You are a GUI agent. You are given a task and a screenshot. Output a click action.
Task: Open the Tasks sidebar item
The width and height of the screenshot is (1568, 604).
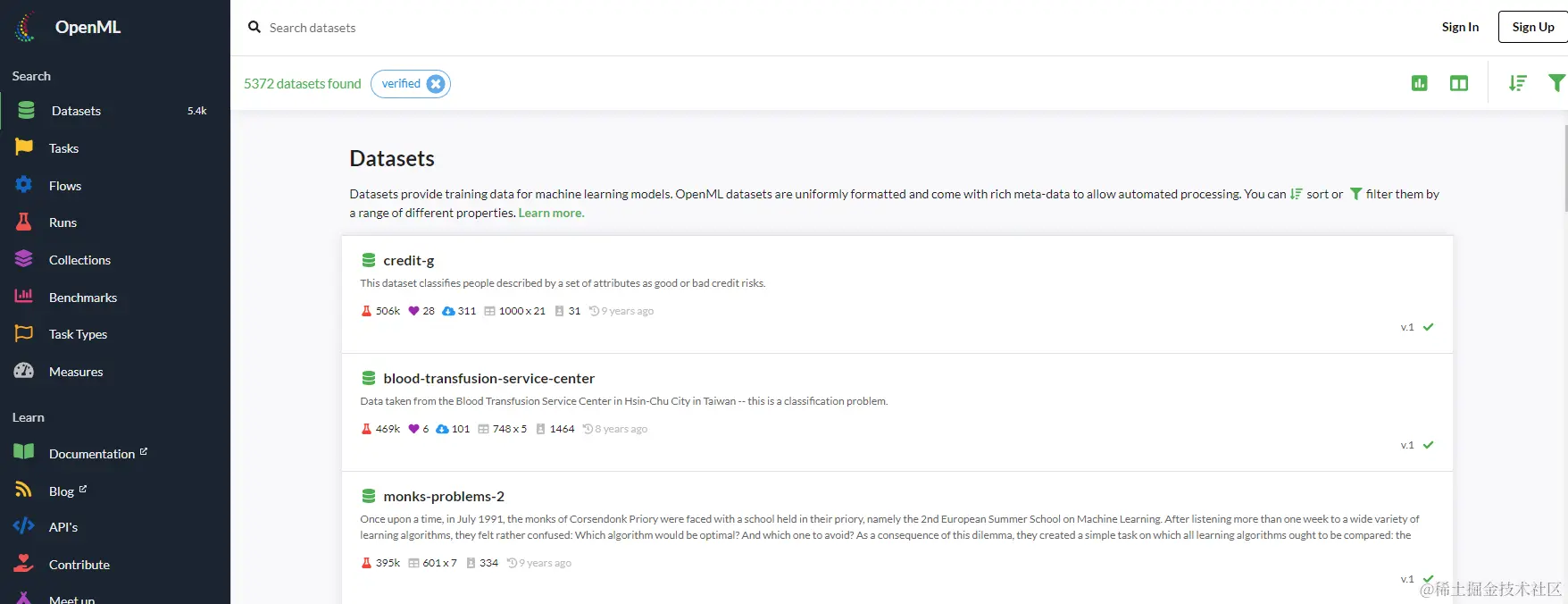(115, 148)
